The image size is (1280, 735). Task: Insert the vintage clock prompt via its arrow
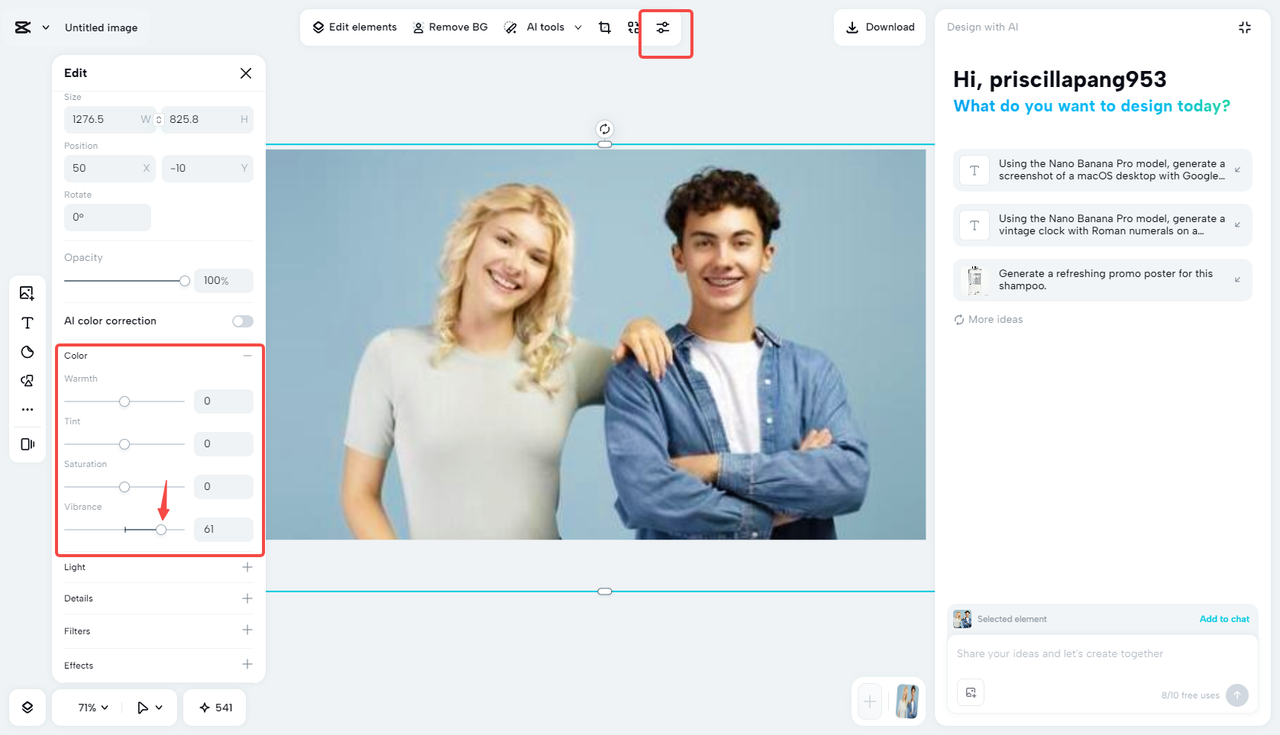point(1237,225)
